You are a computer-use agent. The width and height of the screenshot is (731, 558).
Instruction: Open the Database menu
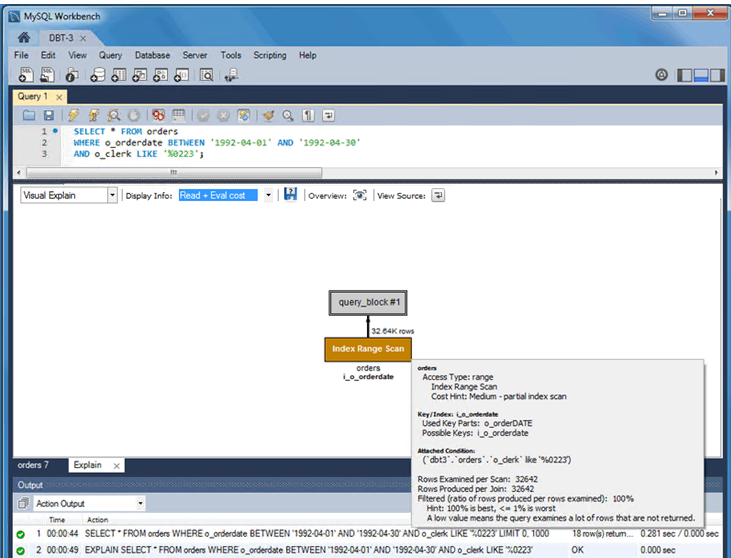point(152,55)
